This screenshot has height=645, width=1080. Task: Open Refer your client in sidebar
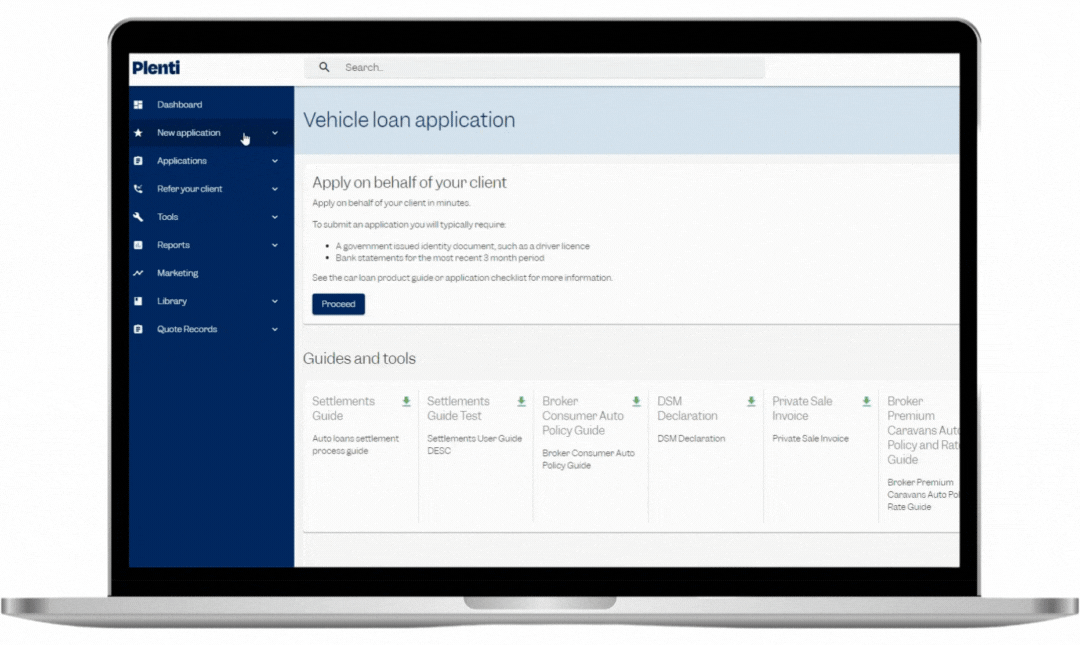(x=211, y=189)
